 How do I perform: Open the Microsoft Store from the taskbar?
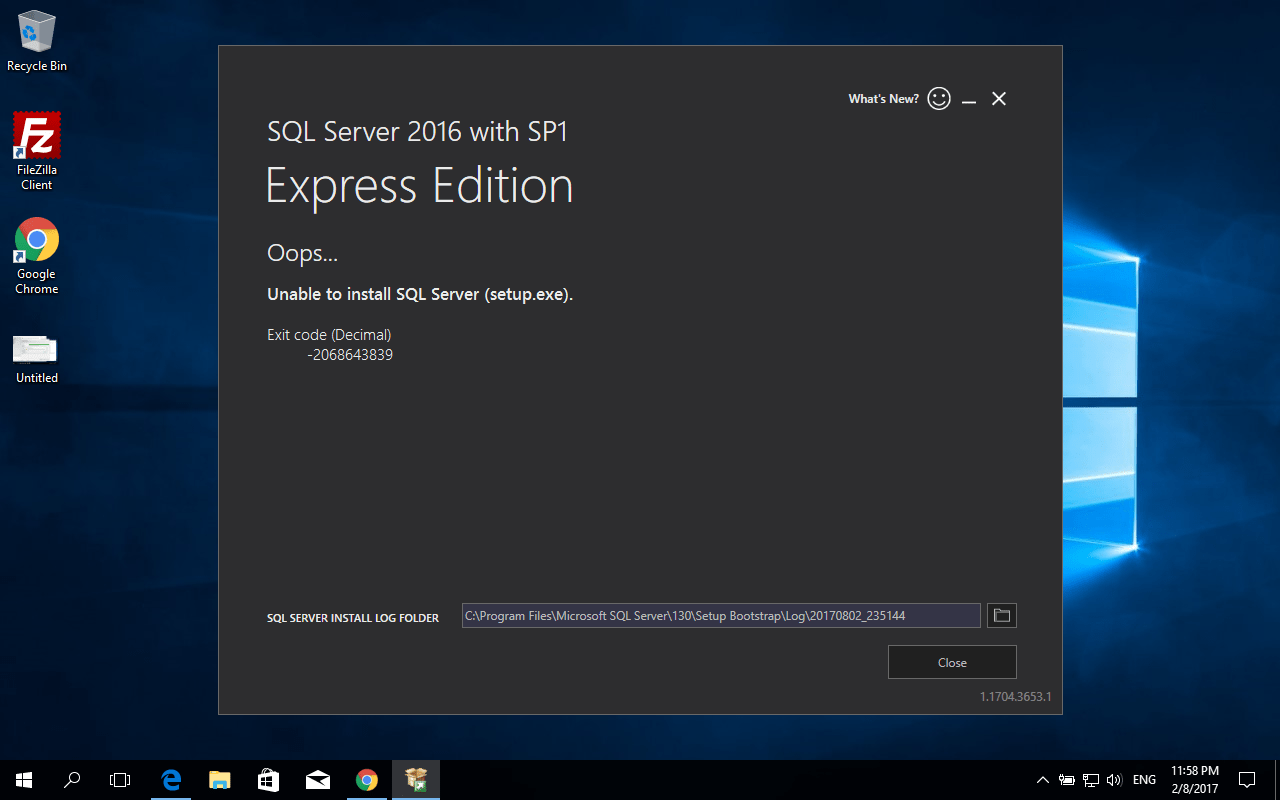tap(268, 779)
